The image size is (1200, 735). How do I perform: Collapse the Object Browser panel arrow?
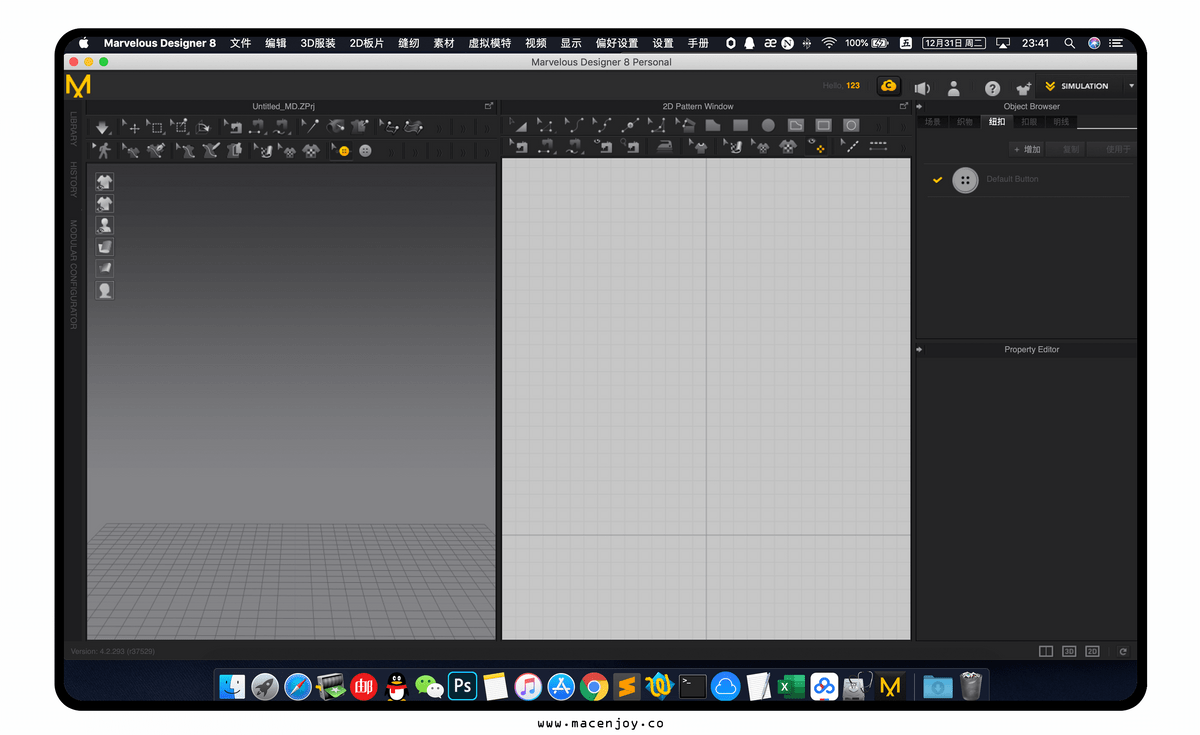pos(920,106)
